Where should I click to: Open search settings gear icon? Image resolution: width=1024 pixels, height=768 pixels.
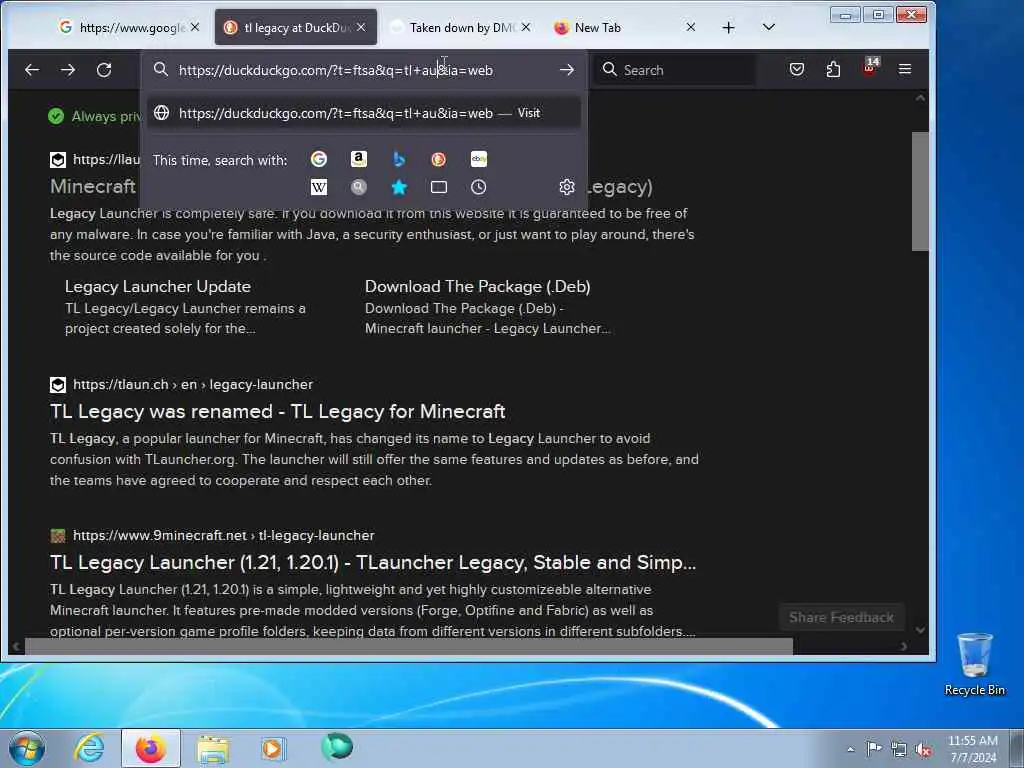(x=567, y=187)
